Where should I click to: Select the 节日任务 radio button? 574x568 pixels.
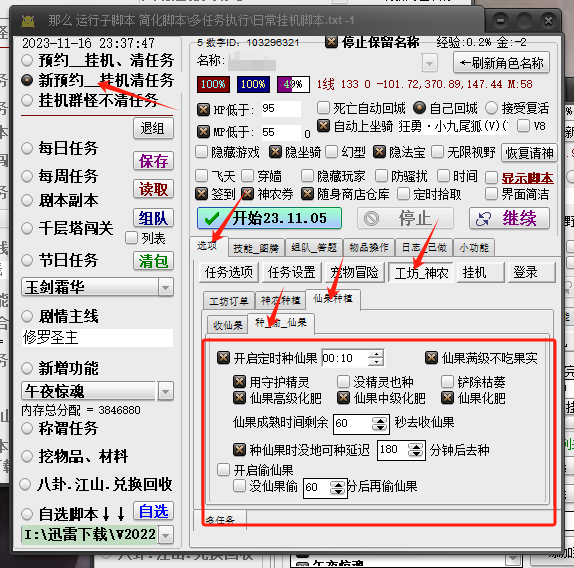coord(27,261)
